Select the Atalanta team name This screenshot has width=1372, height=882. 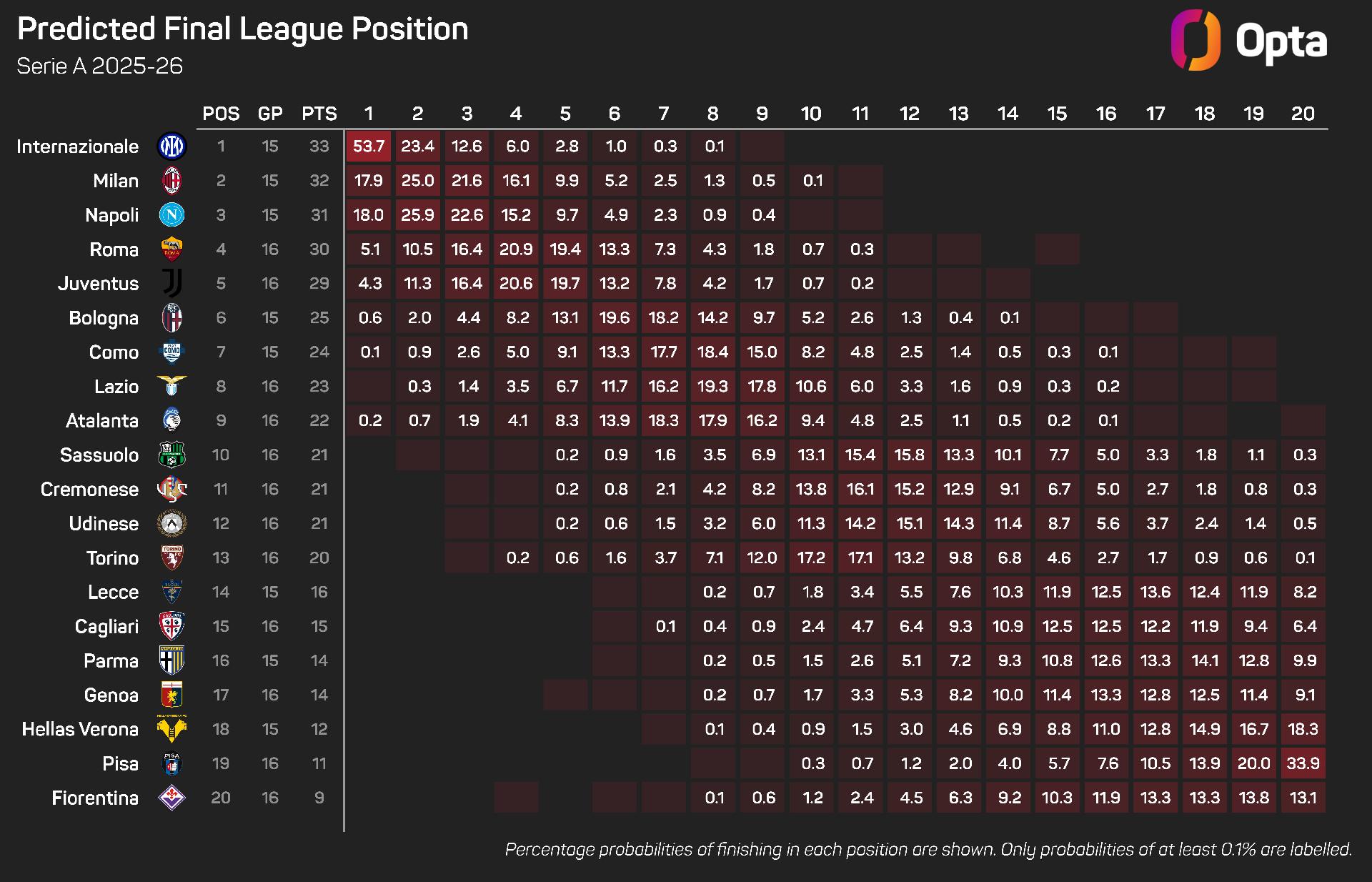102,421
